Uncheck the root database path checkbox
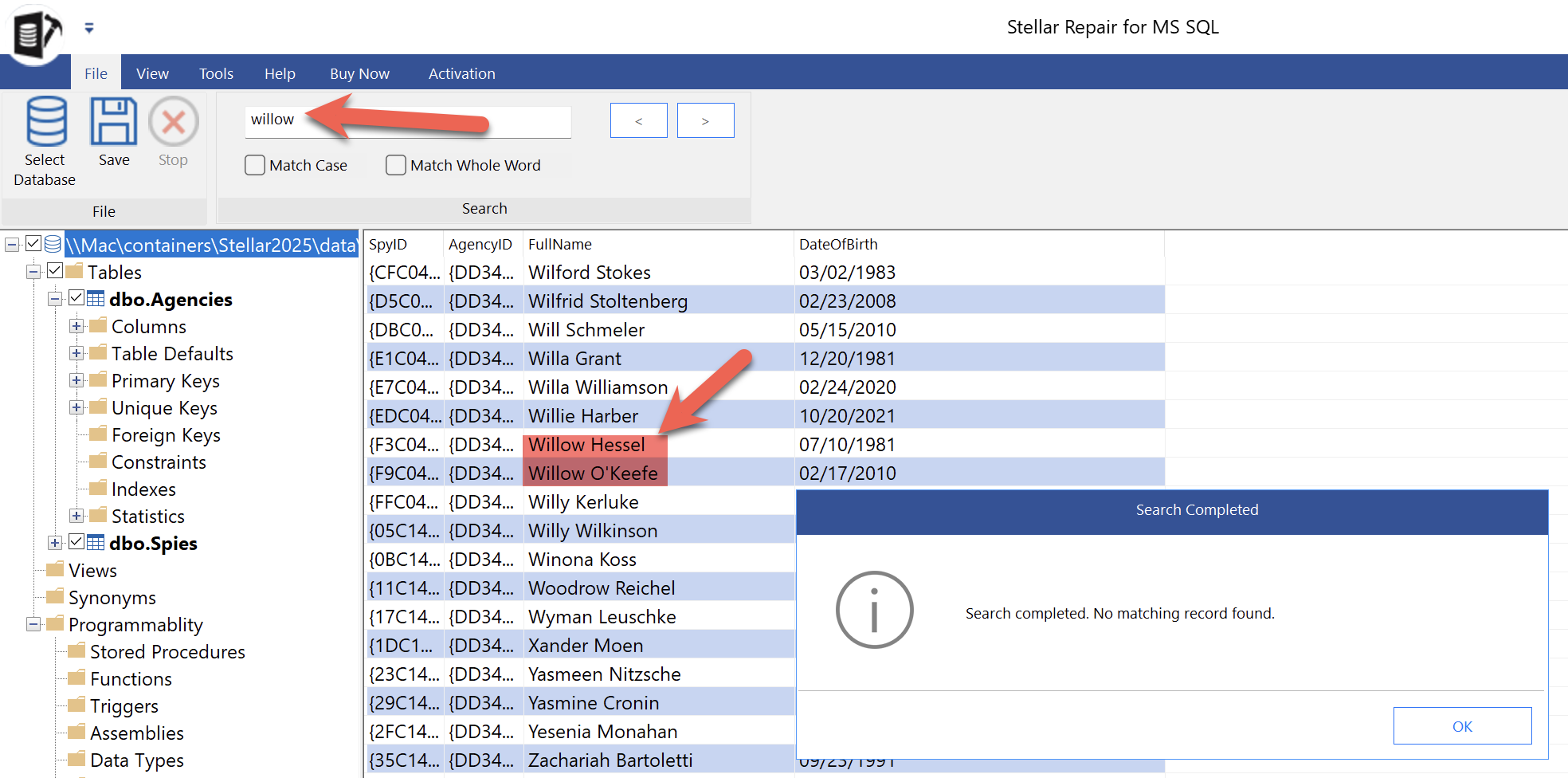Screen dimensions: 1568x778 pyautogui.click(x=33, y=244)
